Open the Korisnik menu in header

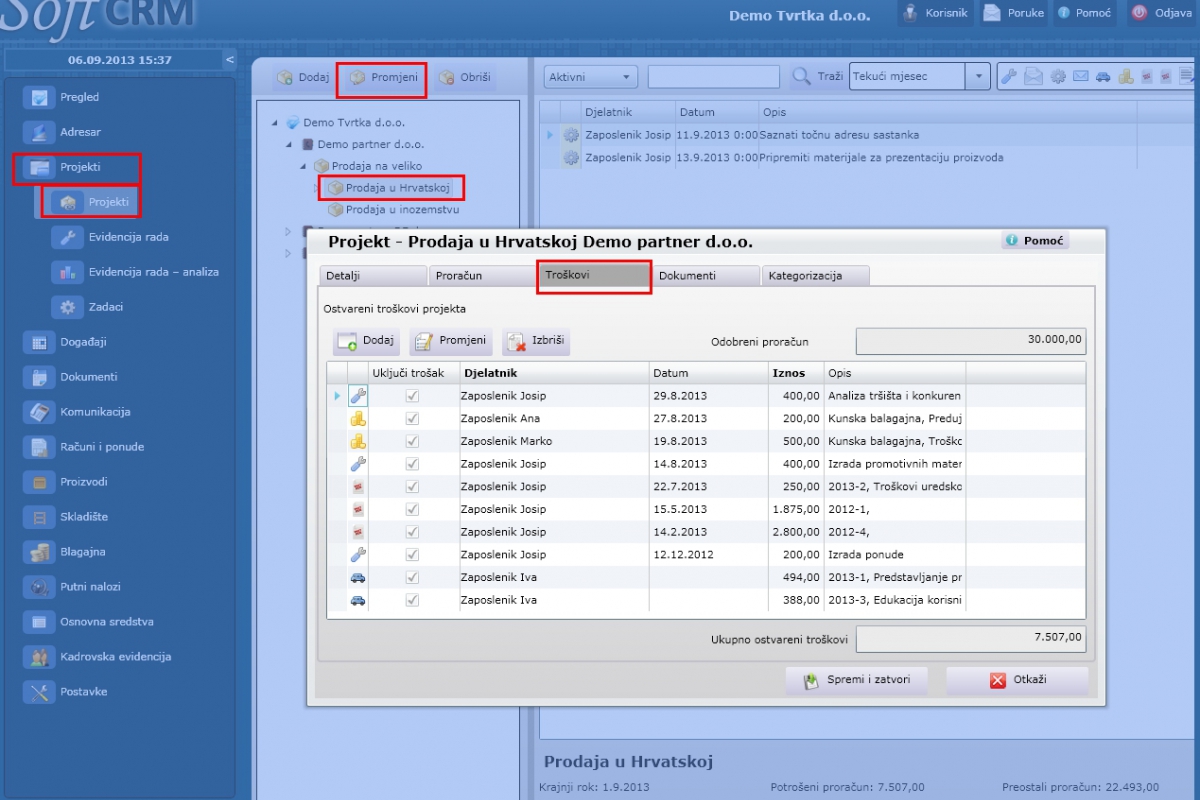(x=934, y=13)
